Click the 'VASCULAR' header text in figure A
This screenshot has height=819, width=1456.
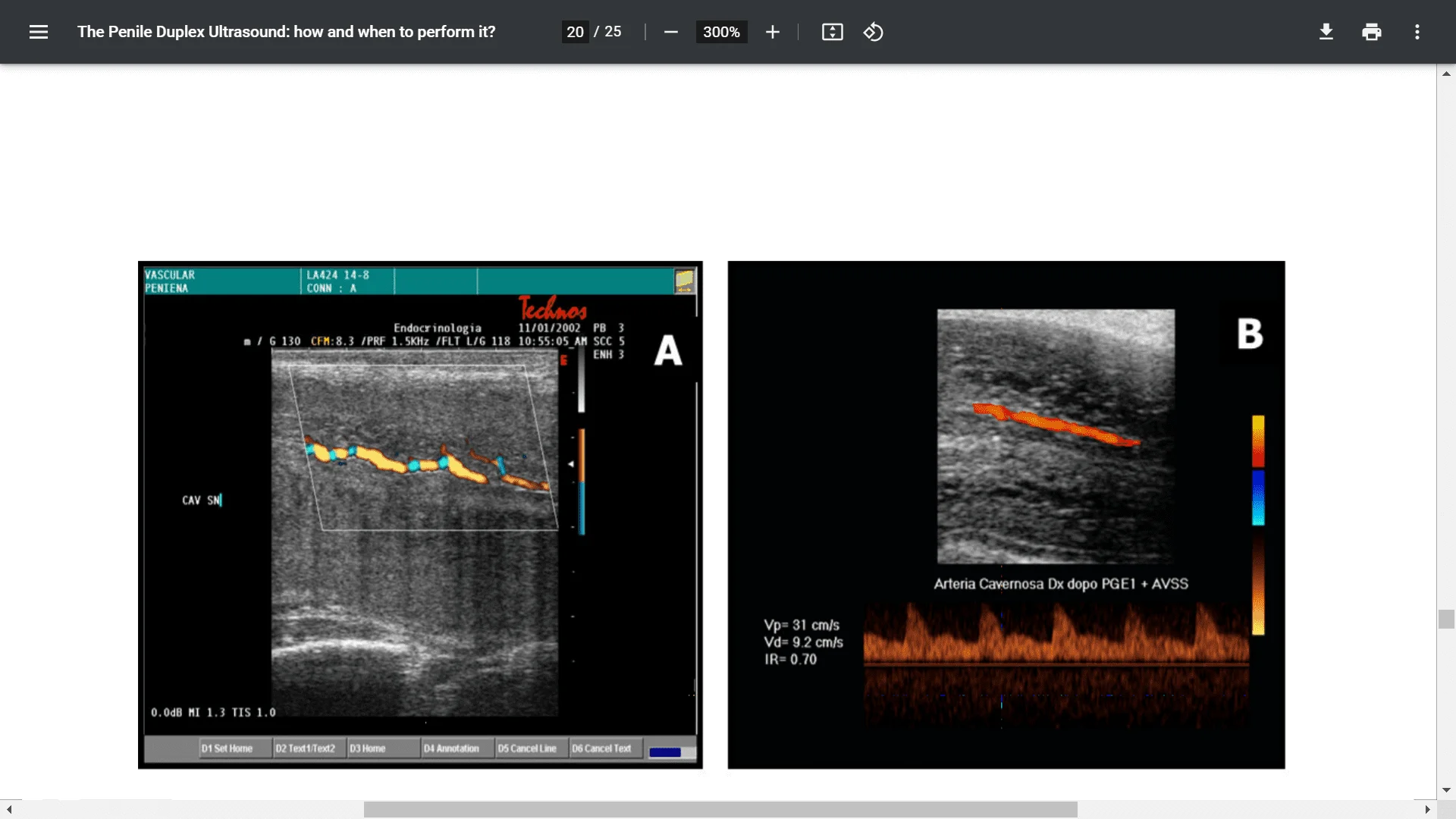tap(170, 275)
